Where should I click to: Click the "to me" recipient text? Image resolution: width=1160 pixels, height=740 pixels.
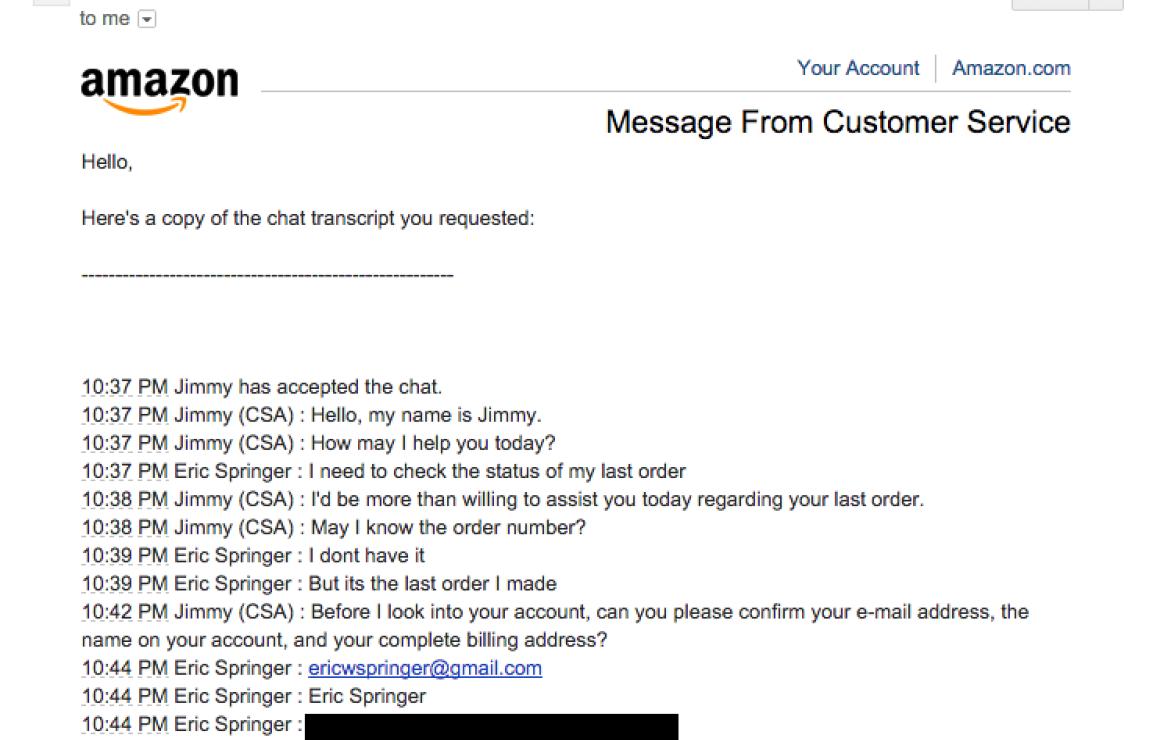pyautogui.click(x=105, y=18)
